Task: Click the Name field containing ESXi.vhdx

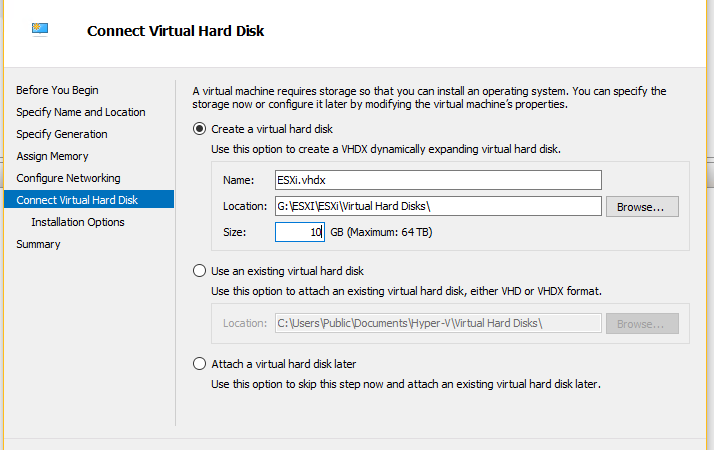Action: pos(437,180)
